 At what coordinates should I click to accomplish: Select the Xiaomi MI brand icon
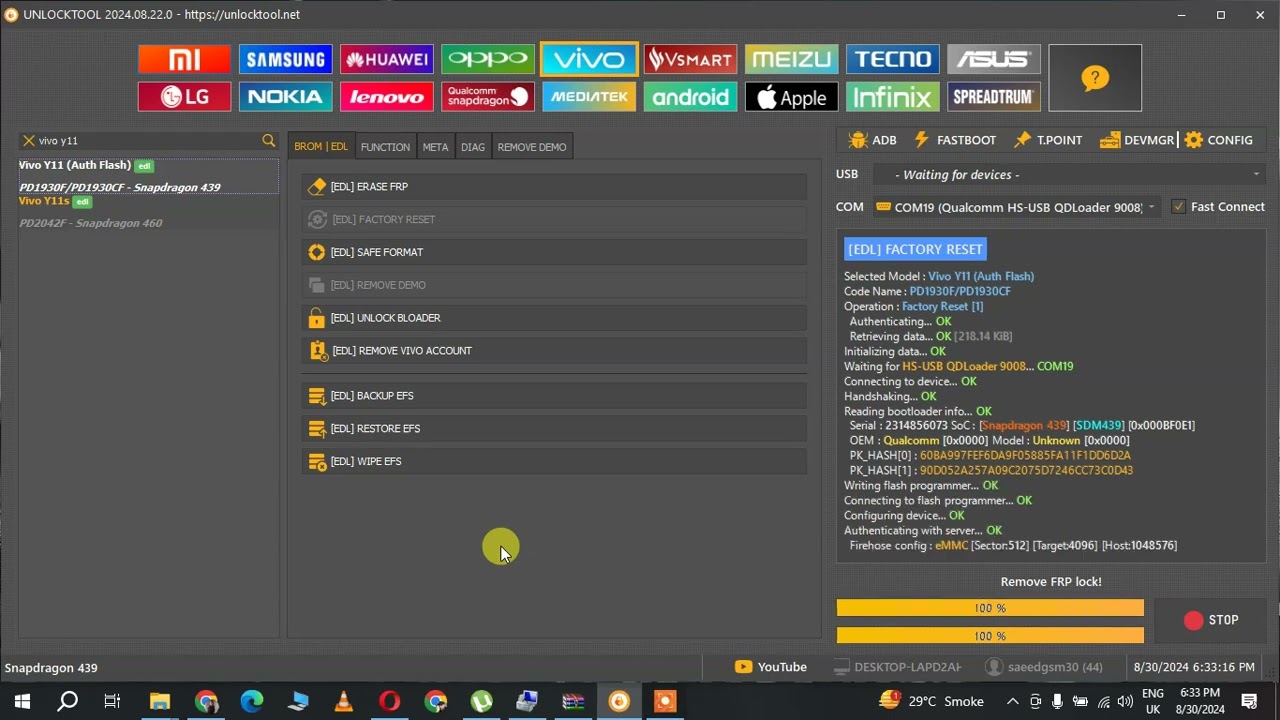(184, 60)
